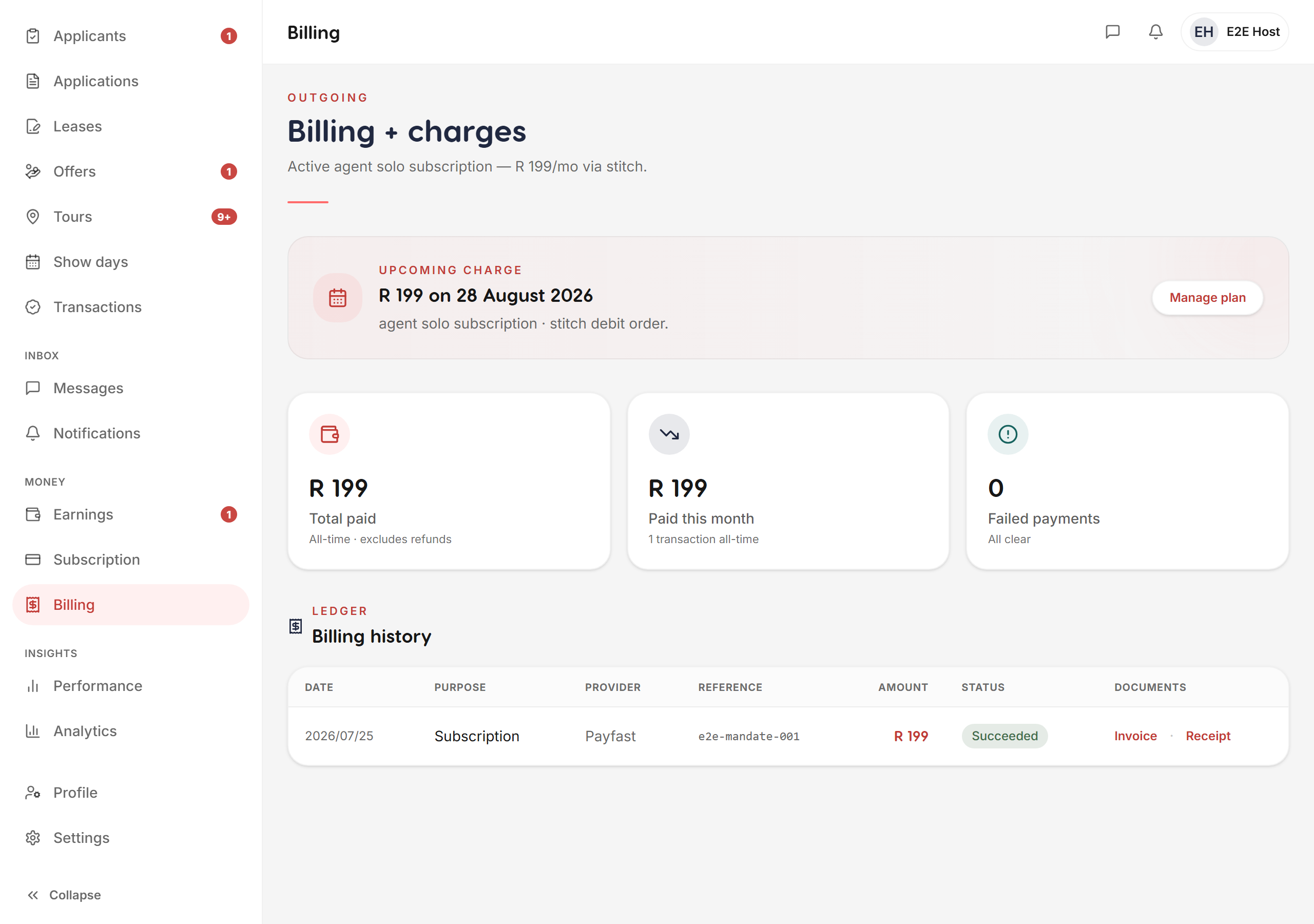Viewport: 1314px width, 924px height.
Task: Click the DOCUMENTS column header
Action: pos(1150,687)
